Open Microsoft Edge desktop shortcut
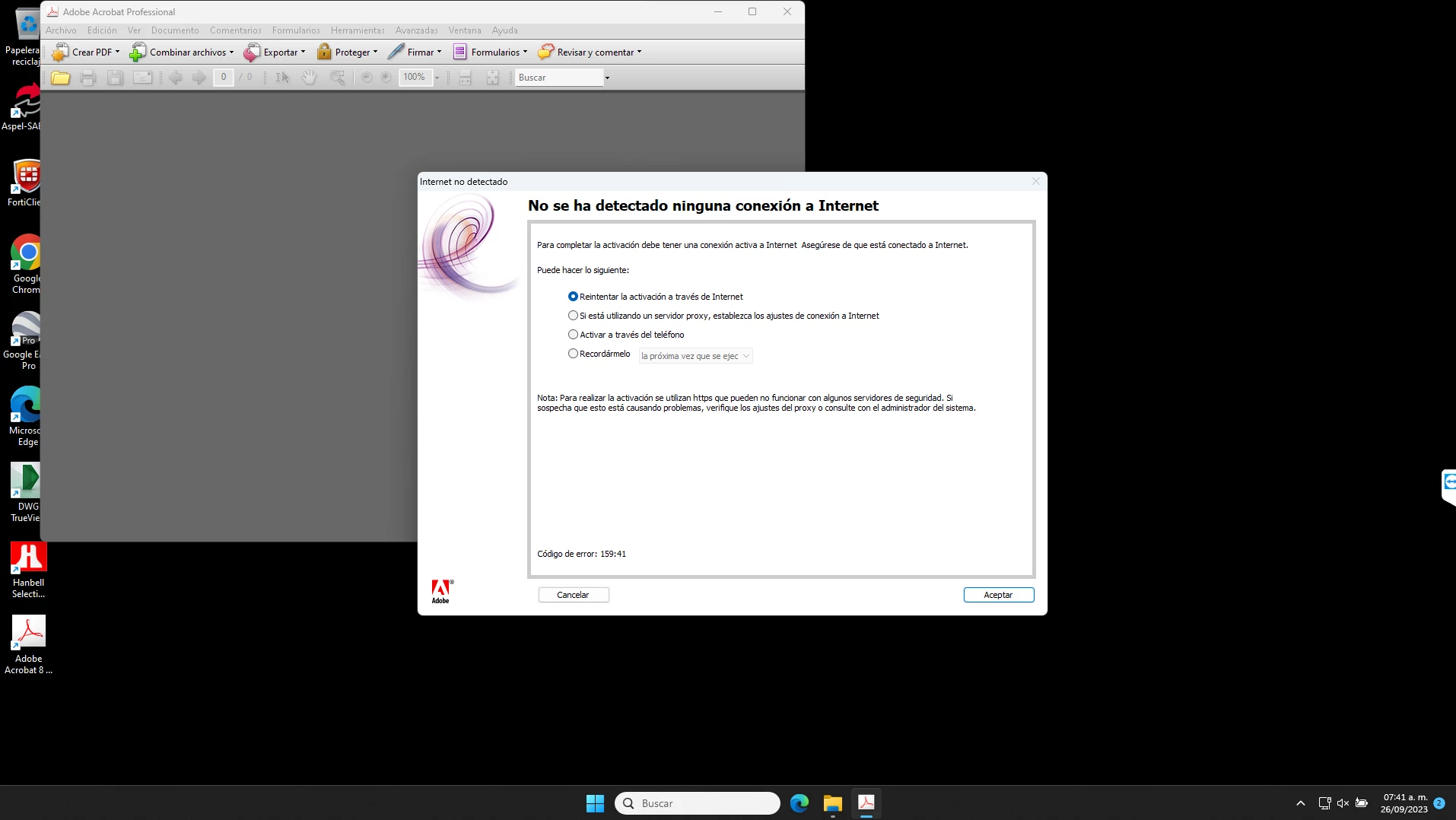1456x820 pixels. click(27, 416)
